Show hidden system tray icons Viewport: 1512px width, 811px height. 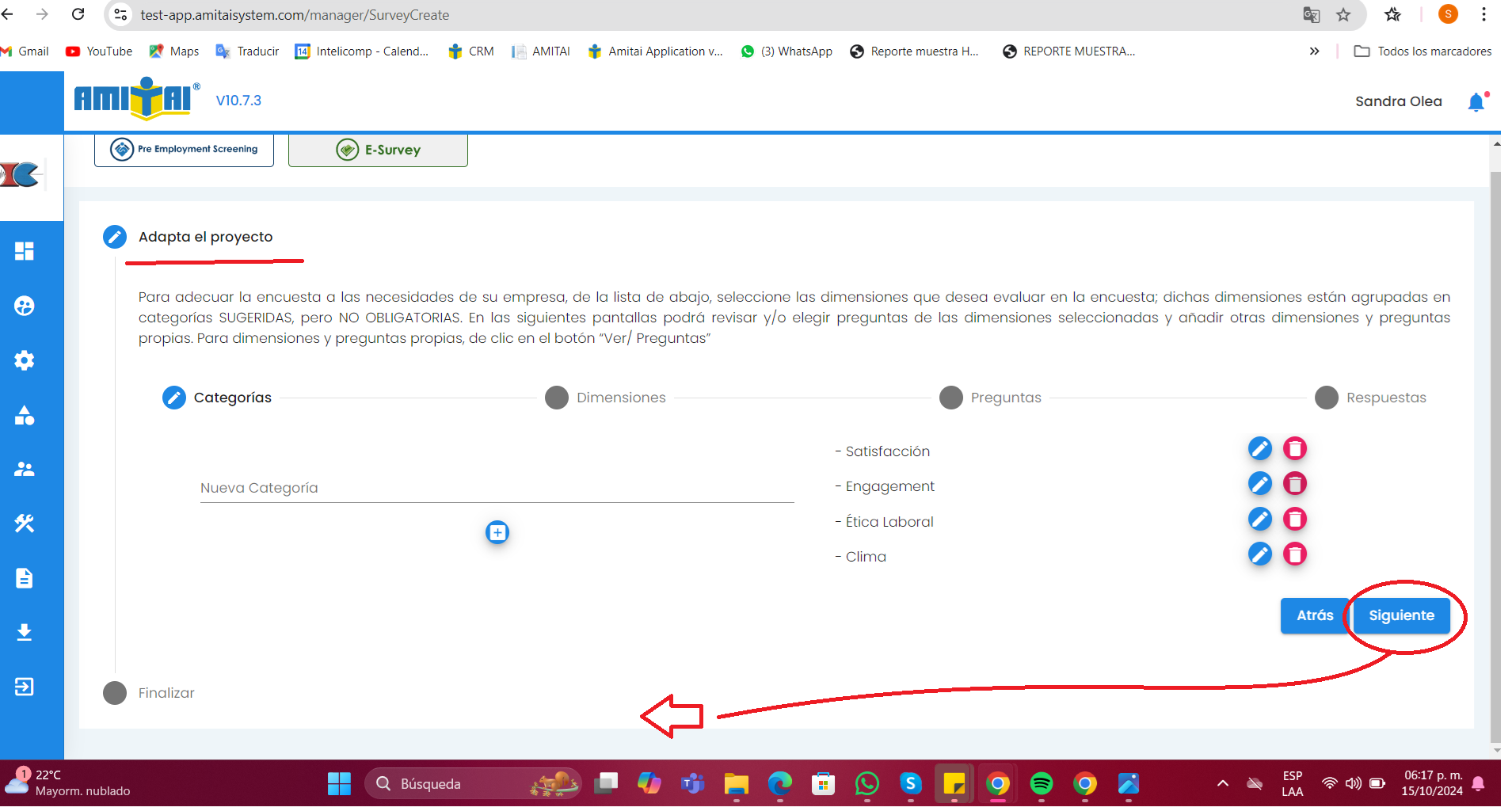pos(1222,784)
